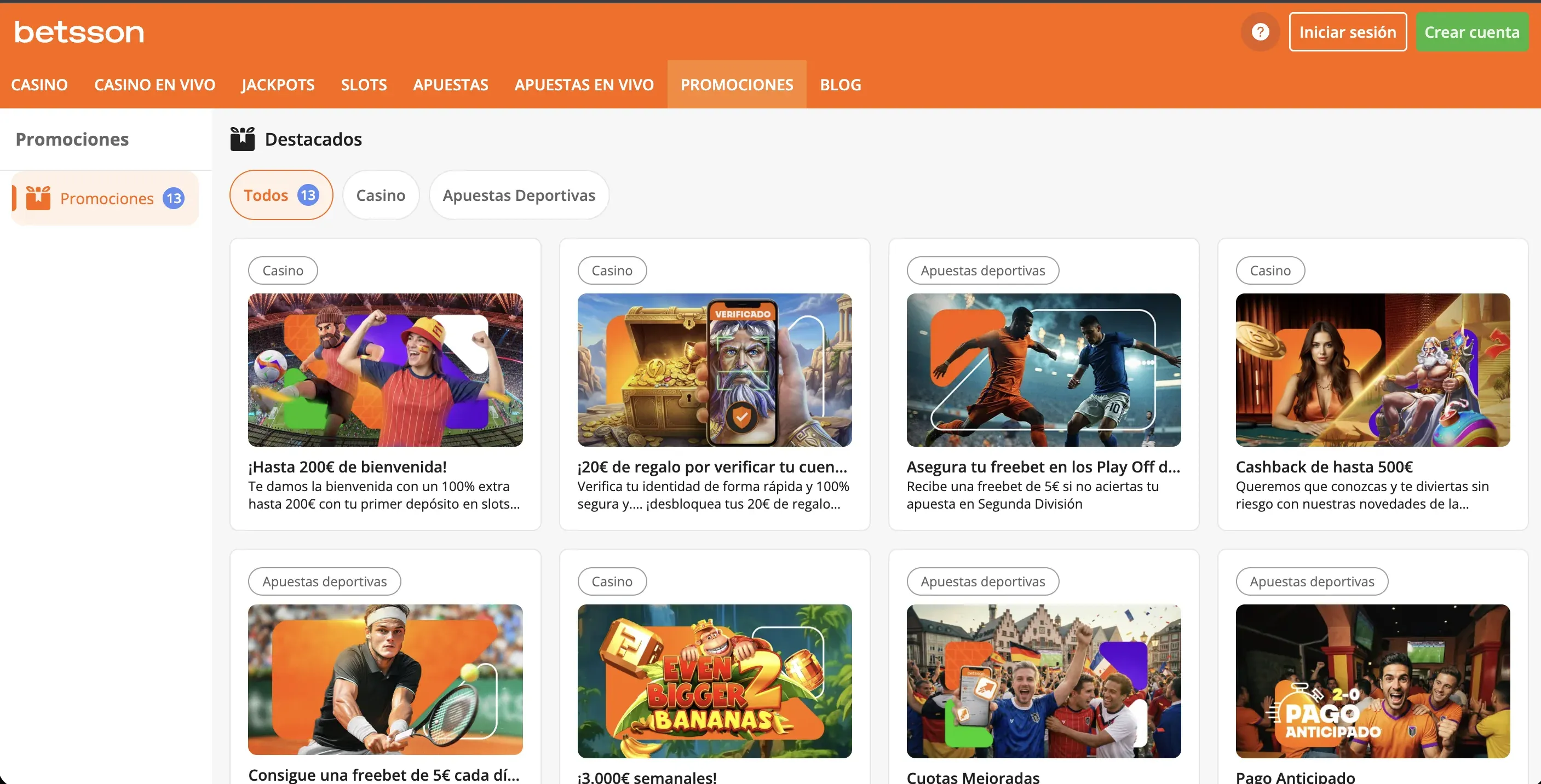Open the Cuotas Mejoradas fans image
1541x784 pixels.
coord(1044,681)
